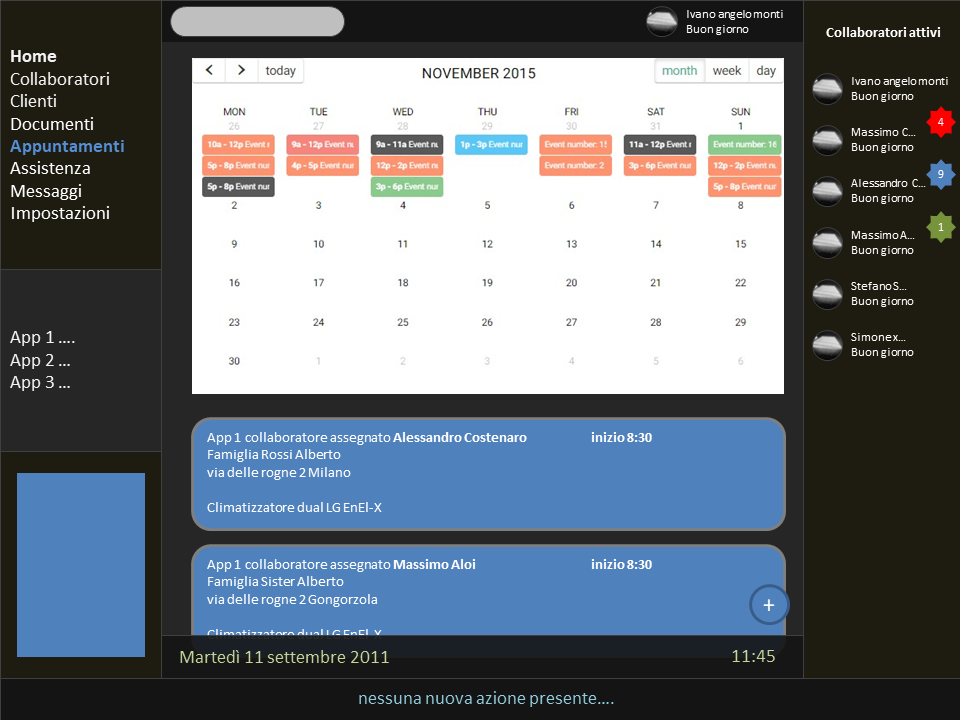Open App 3 shortcut in sidebar
This screenshot has width=960, height=720.
click(40, 382)
